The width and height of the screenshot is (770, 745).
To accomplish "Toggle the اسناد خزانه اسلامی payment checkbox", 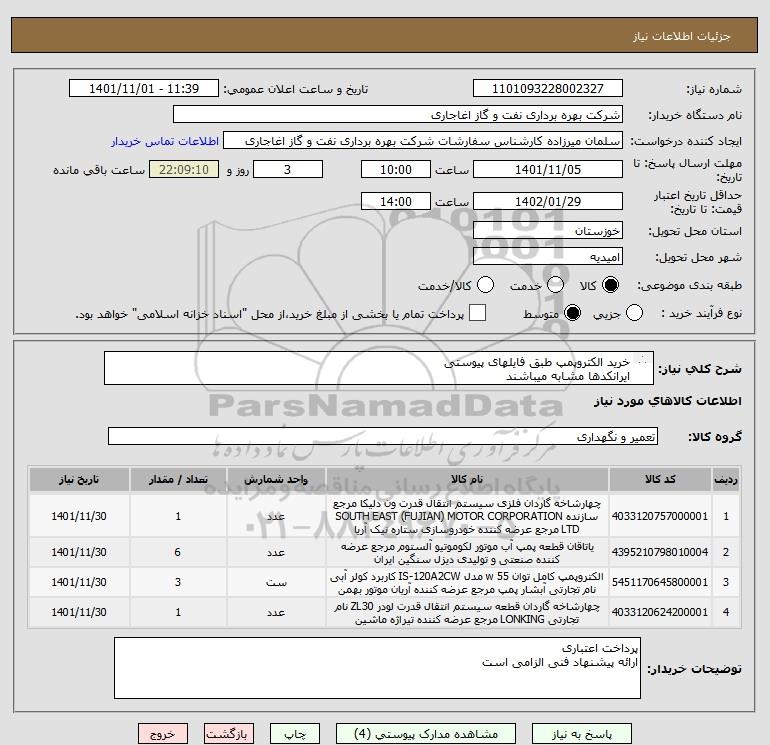I will coord(477,313).
